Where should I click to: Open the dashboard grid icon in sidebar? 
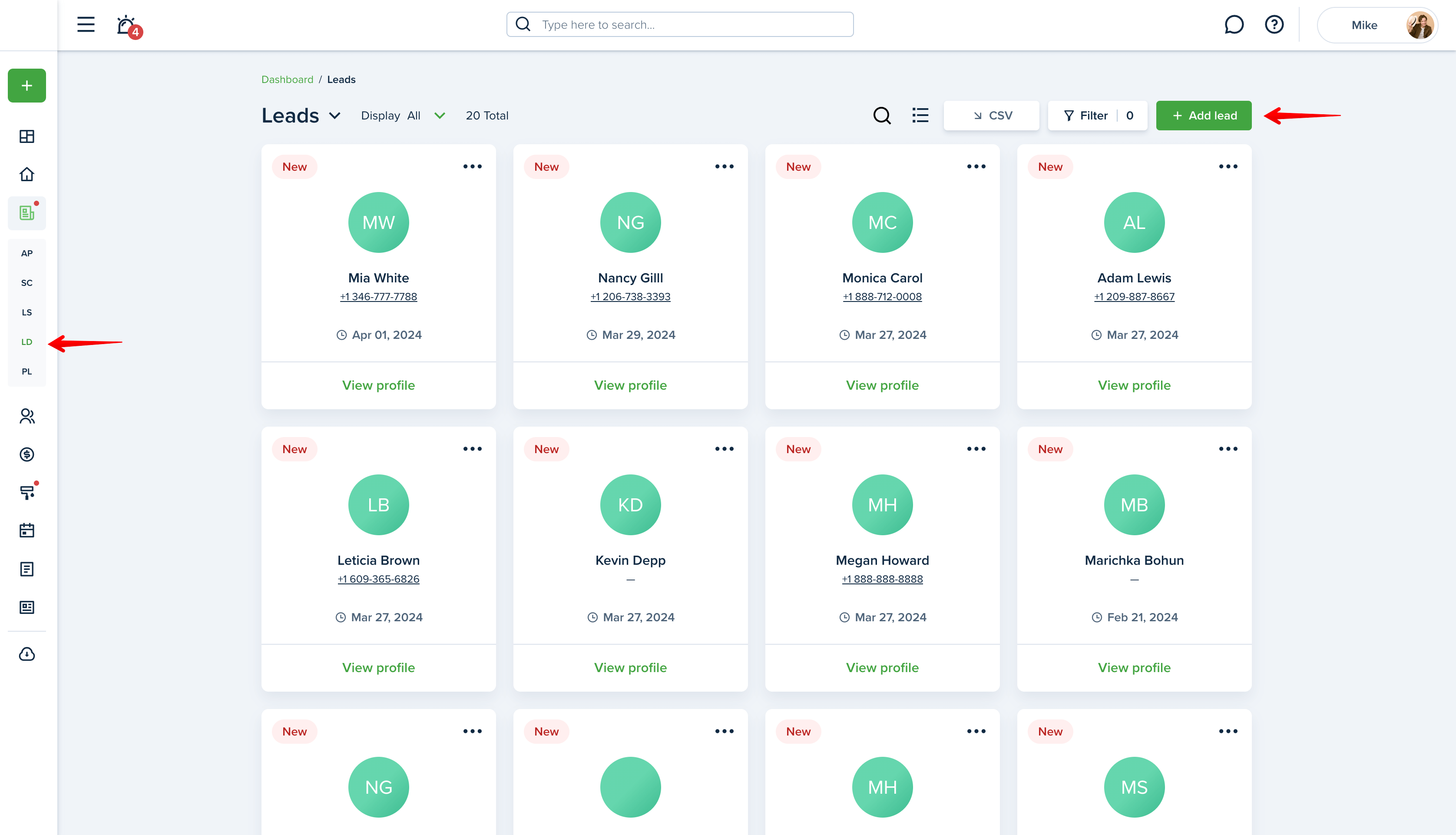[x=27, y=136]
